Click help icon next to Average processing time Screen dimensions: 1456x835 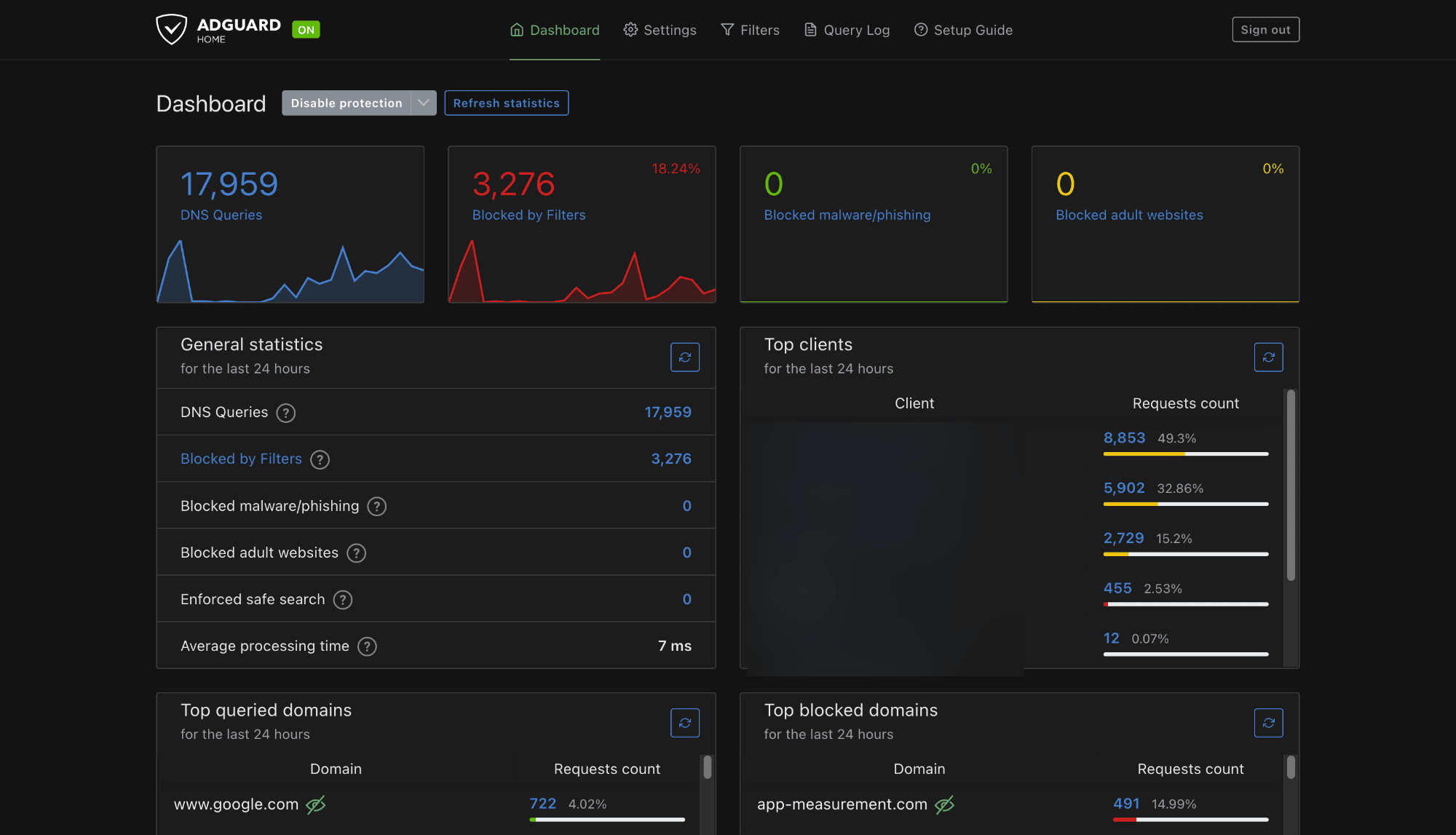(x=368, y=646)
